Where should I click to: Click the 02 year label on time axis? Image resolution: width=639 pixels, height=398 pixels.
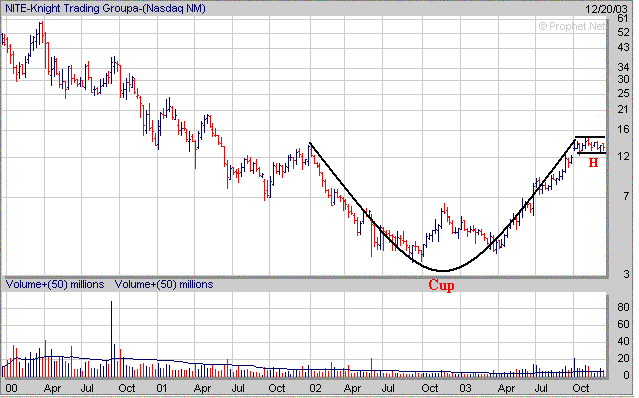click(x=315, y=388)
